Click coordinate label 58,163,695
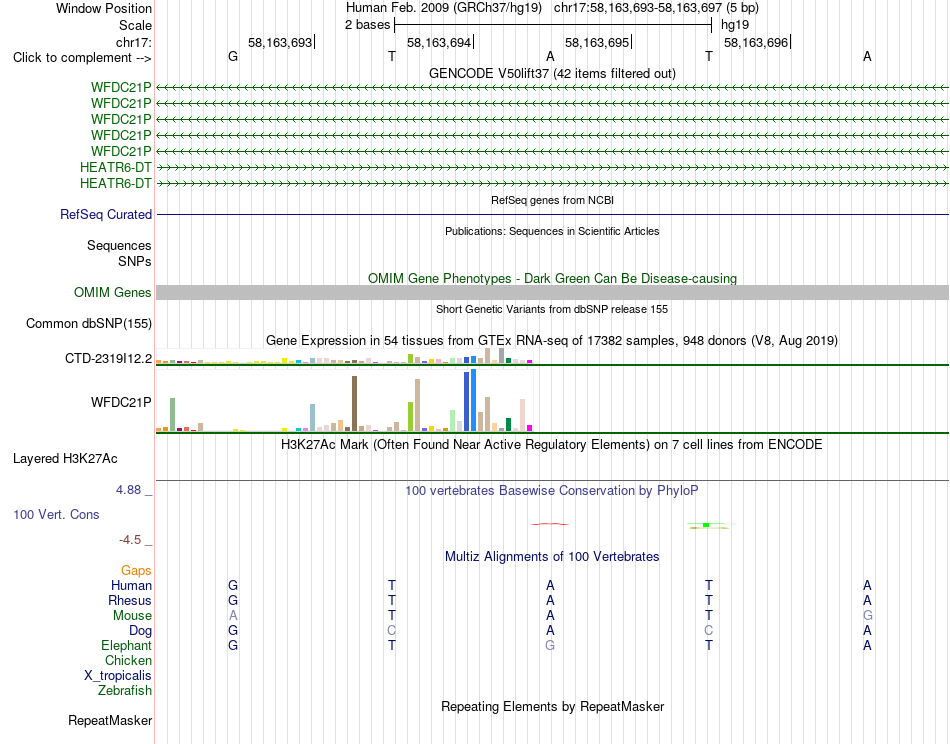 [x=597, y=42]
